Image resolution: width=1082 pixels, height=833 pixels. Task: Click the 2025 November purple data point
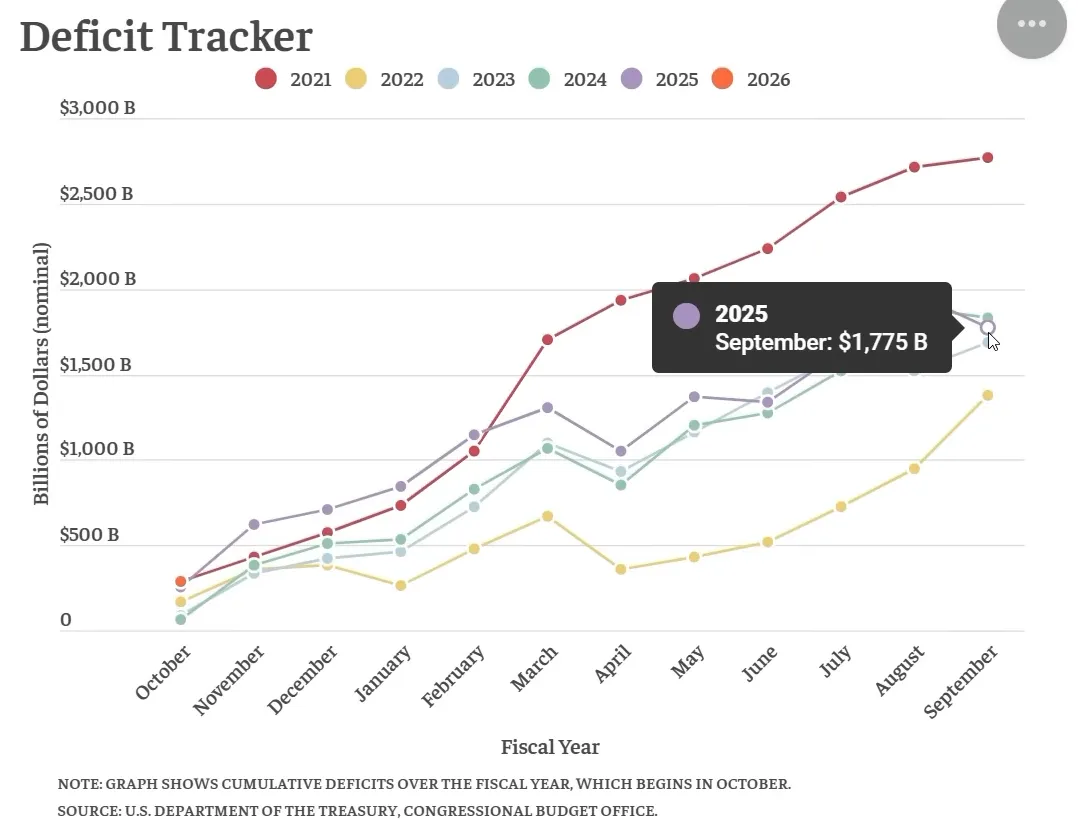254,524
